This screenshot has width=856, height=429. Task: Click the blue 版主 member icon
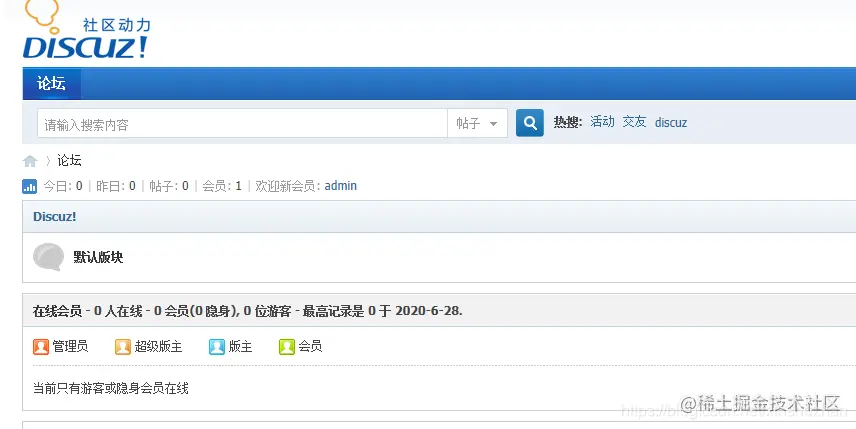point(217,347)
